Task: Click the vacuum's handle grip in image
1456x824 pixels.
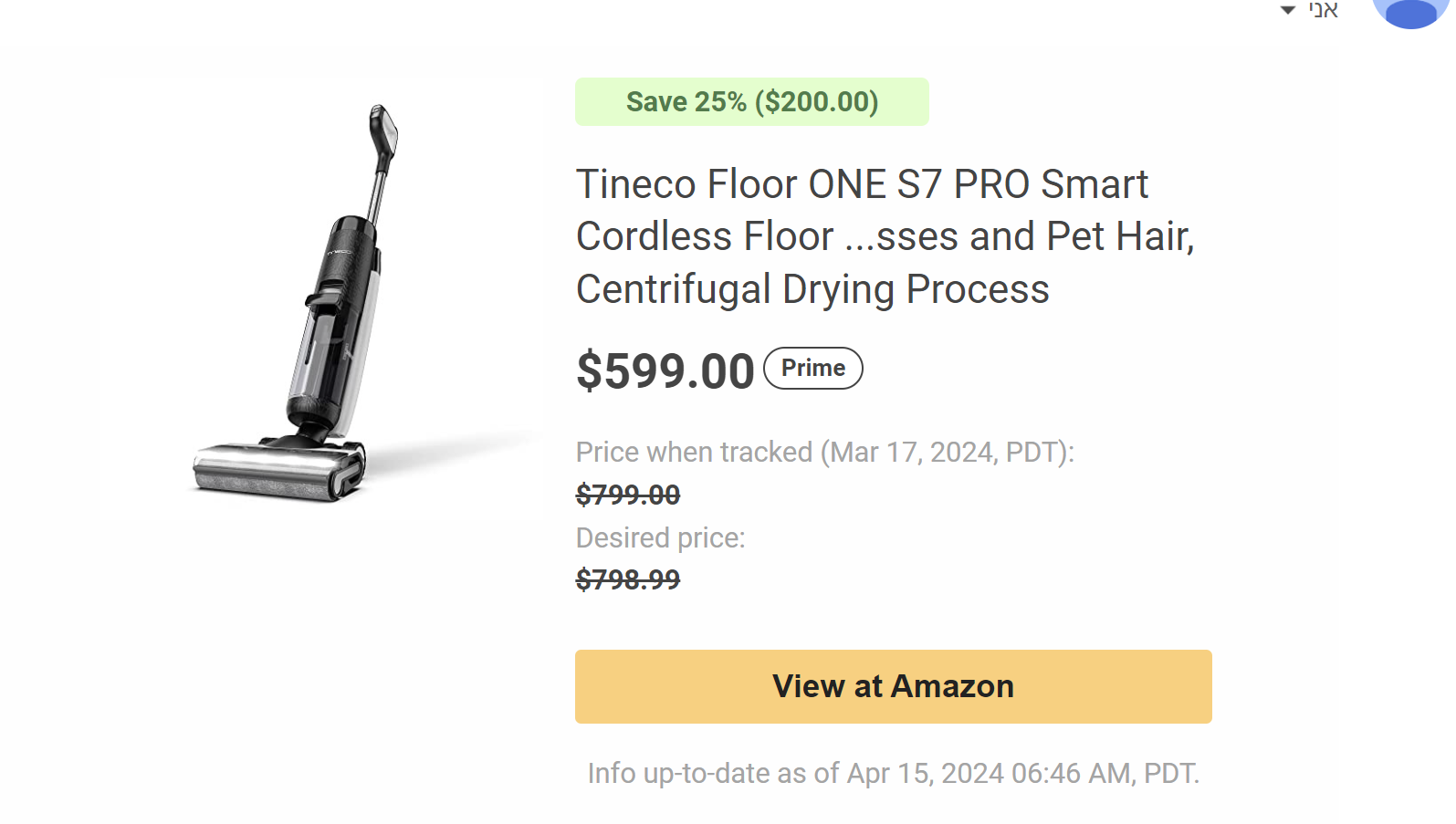Action: (382, 128)
